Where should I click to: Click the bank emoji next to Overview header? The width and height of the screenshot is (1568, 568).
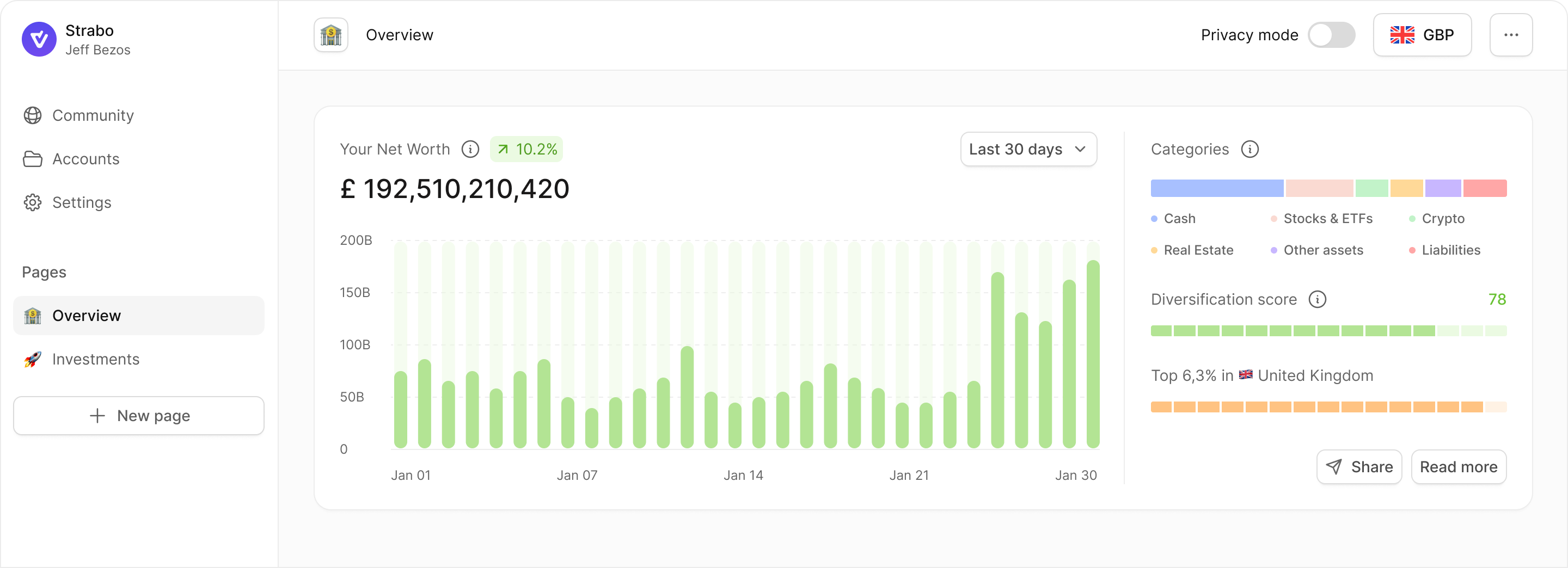[330, 35]
